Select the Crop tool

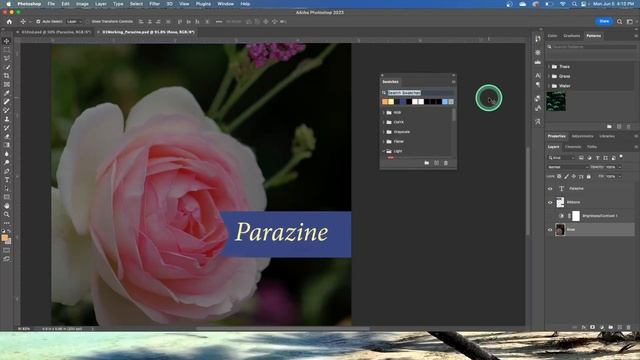(x=7, y=76)
